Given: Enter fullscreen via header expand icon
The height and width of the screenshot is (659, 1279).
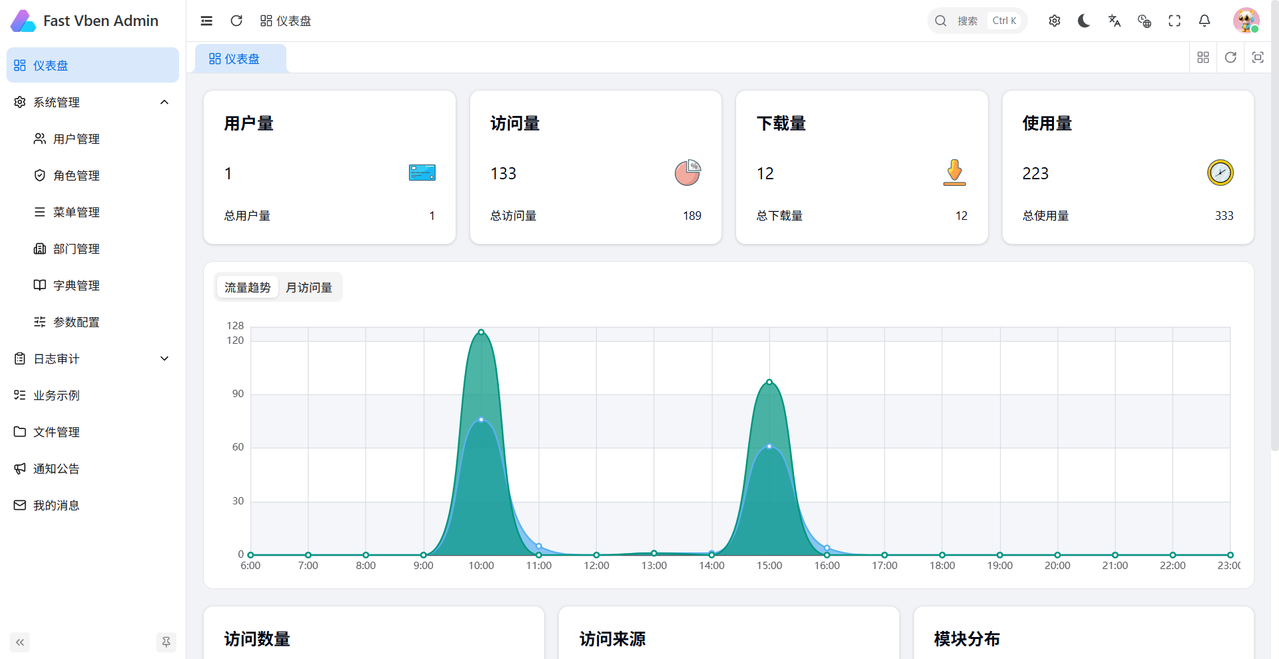Looking at the screenshot, I should click(x=1174, y=20).
